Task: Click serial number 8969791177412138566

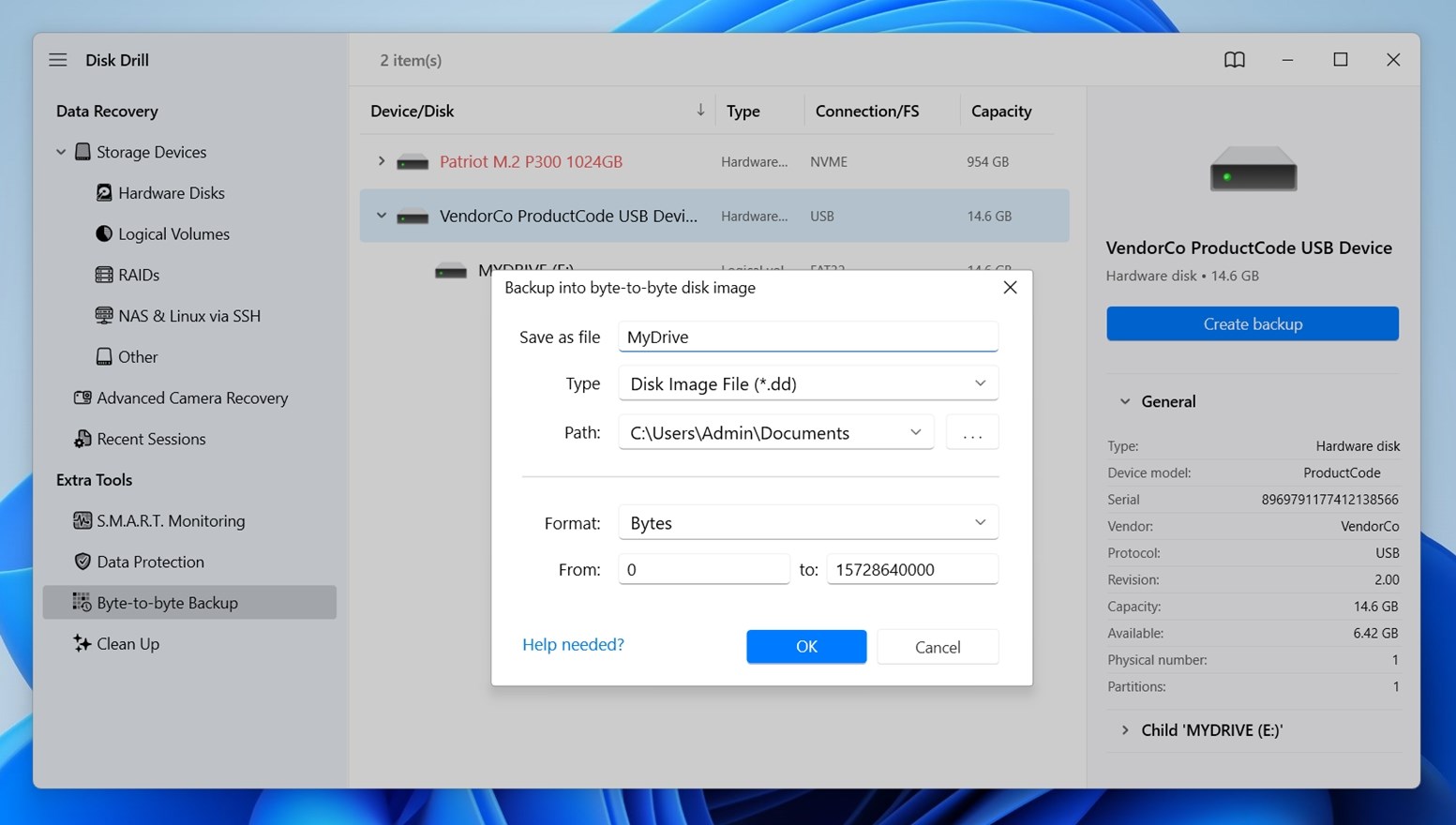Action: 1329,500
